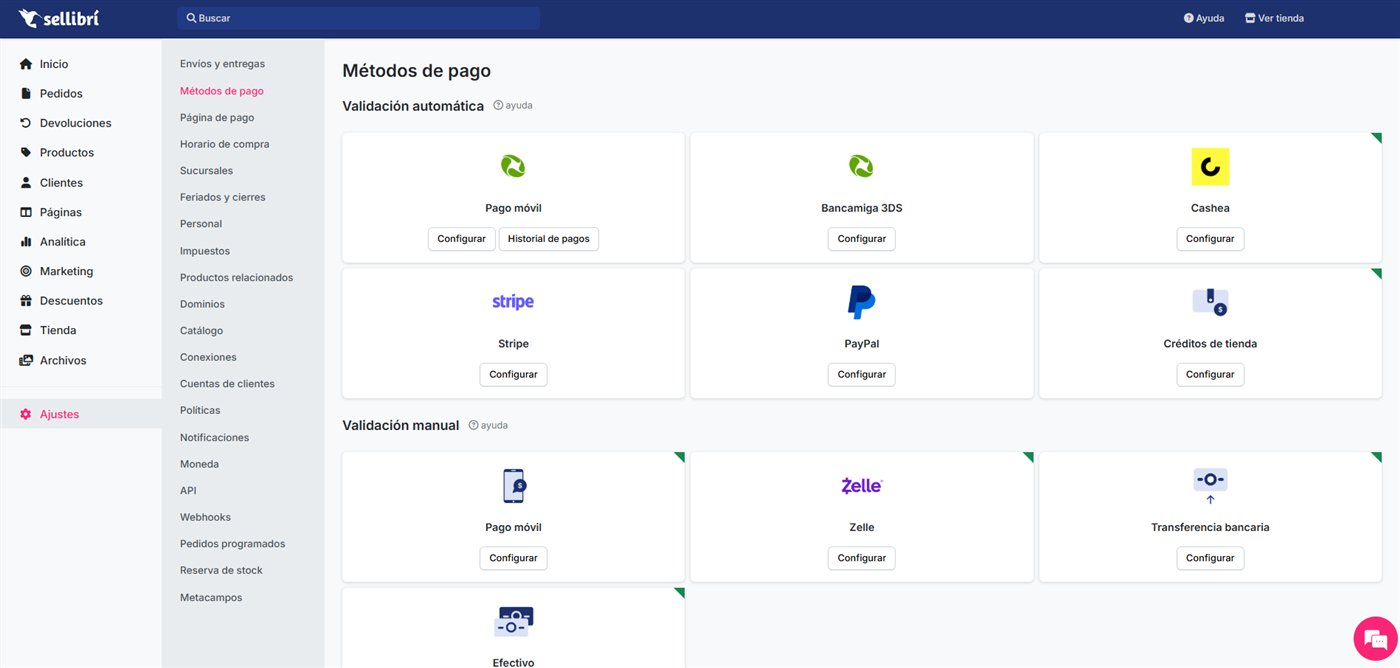Configure Stripe payment method
The width and height of the screenshot is (1400, 668).
click(513, 374)
